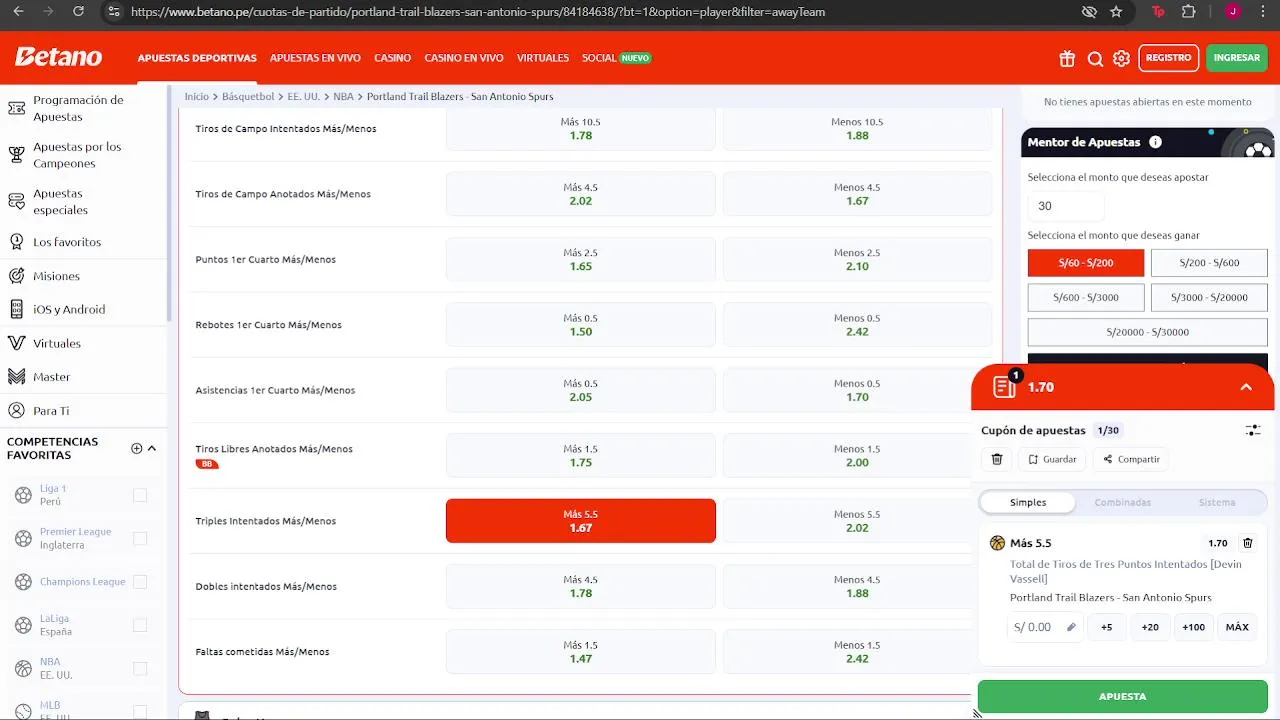Image resolution: width=1280 pixels, height=720 pixels.
Task: Click the bet slip receipt icon
Action: (x=1004, y=387)
